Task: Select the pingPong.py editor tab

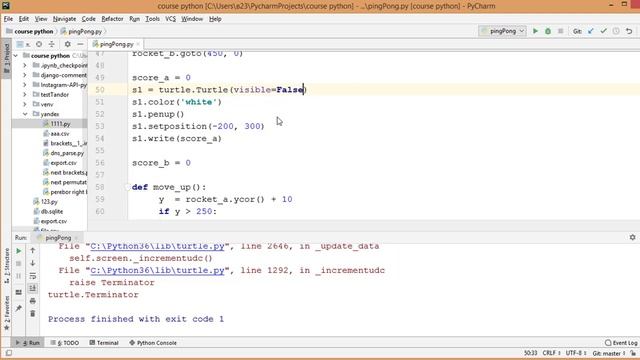Action: coord(116,44)
